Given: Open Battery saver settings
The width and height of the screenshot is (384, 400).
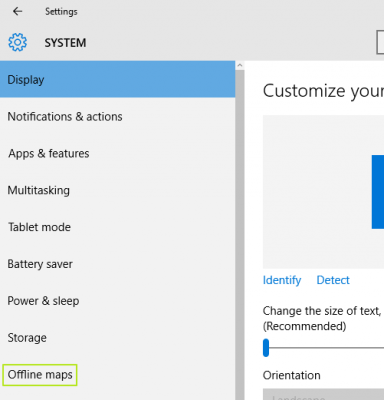Looking at the screenshot, I should [x=117, y=264].
